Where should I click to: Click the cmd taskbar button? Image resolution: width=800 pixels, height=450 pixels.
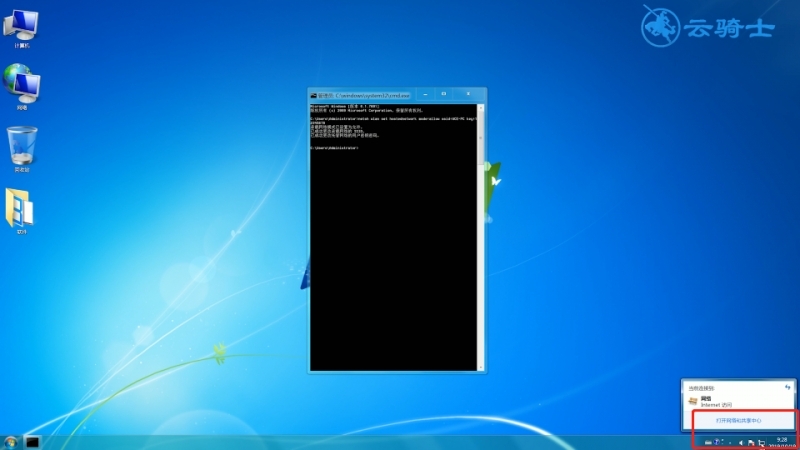33,442
